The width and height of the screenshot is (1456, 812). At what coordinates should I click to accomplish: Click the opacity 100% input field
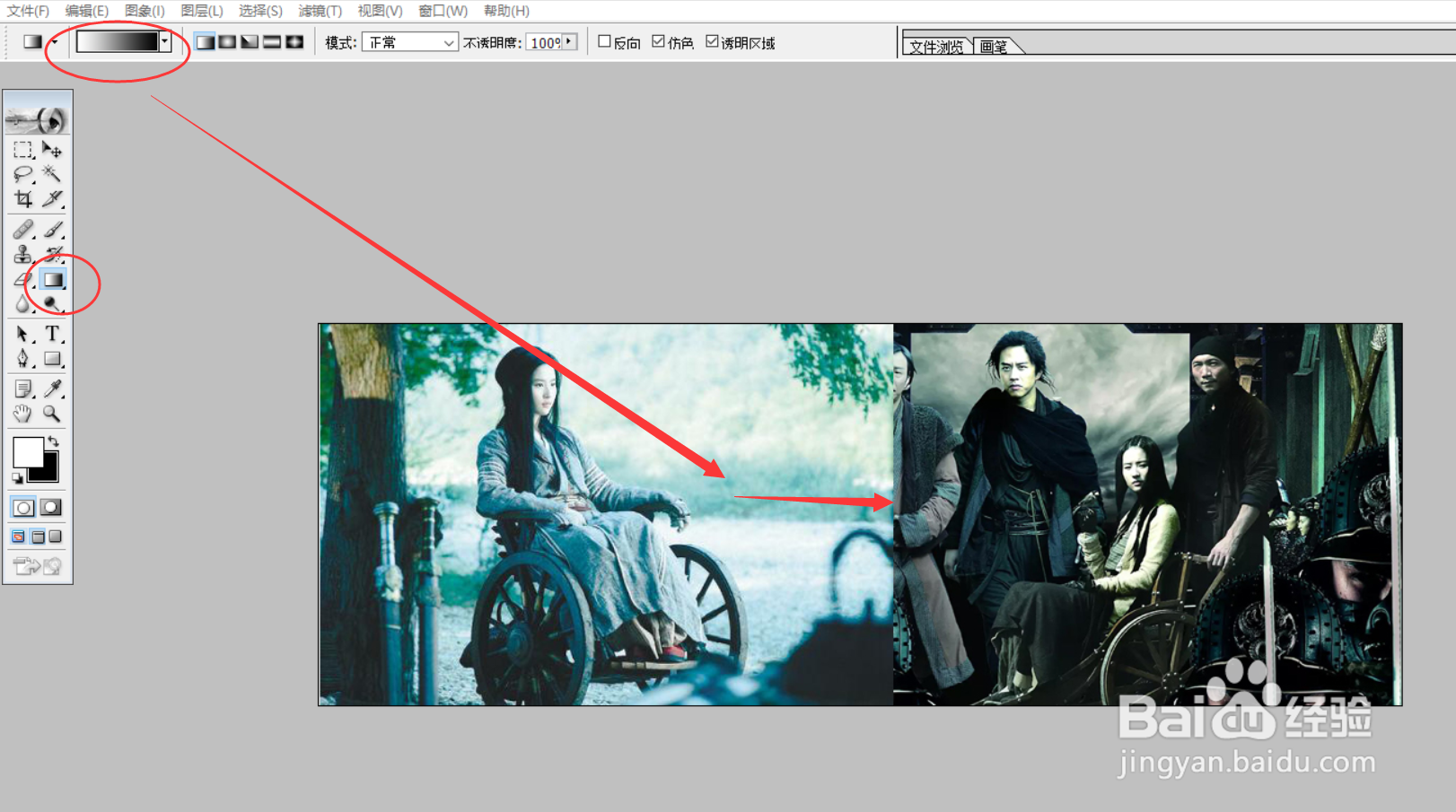[x=545, y=42]
